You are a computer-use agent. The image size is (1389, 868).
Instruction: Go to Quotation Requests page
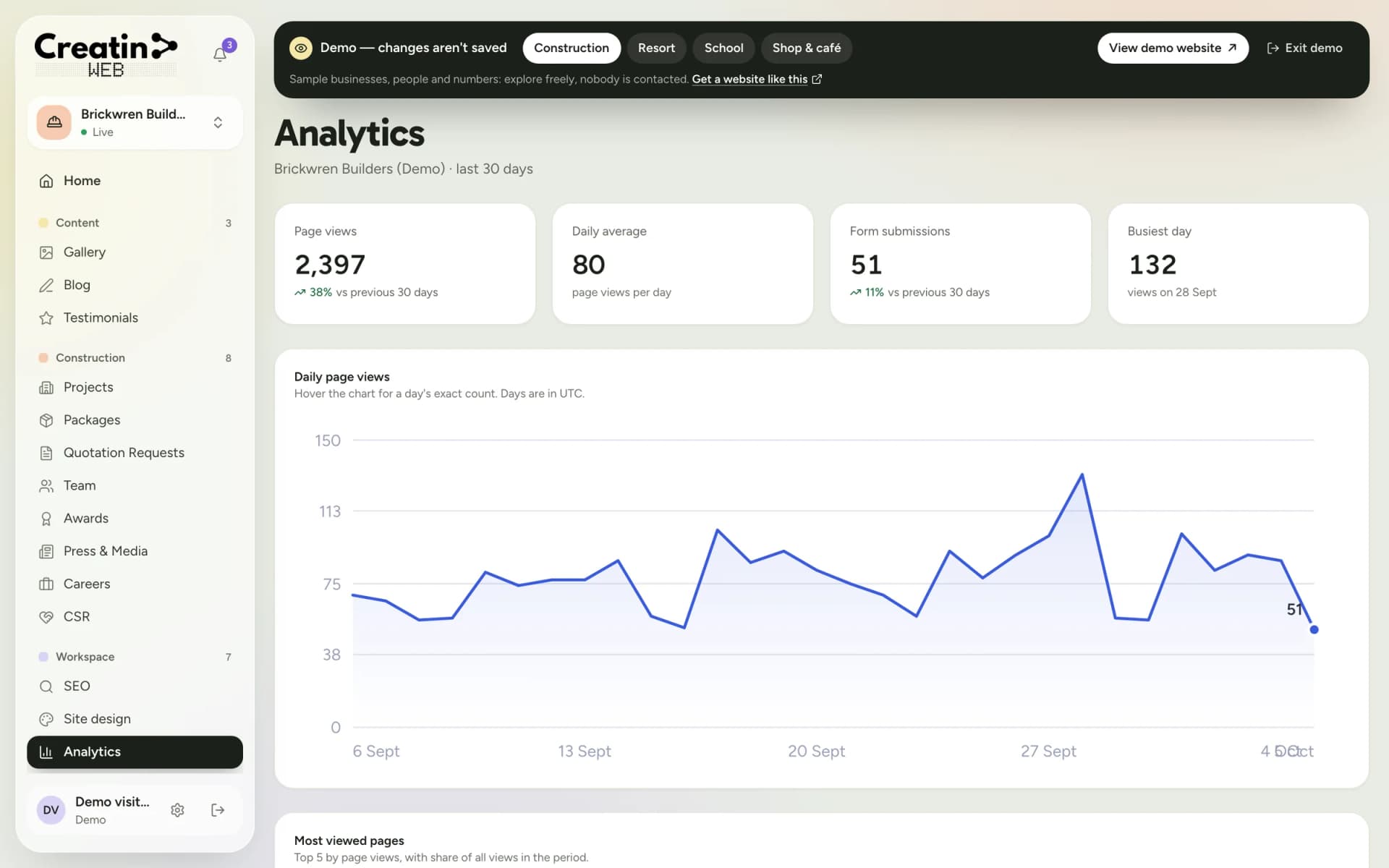click(135, 453)
